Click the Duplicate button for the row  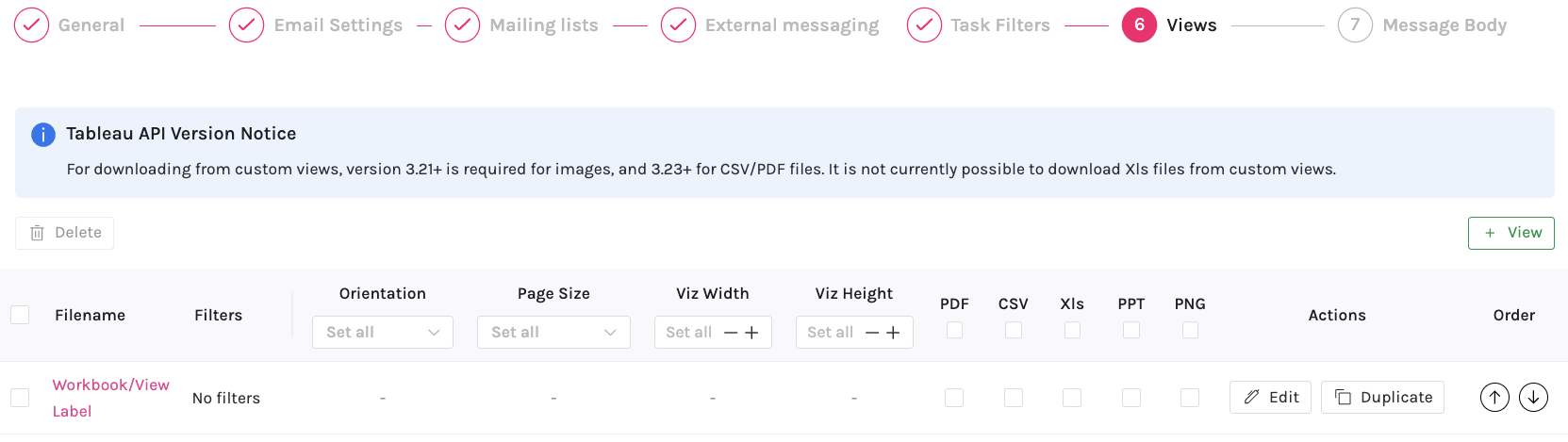[1382, 398]
